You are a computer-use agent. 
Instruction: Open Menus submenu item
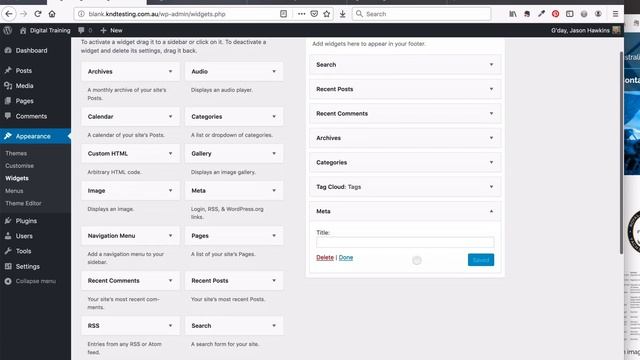point(14,191)
